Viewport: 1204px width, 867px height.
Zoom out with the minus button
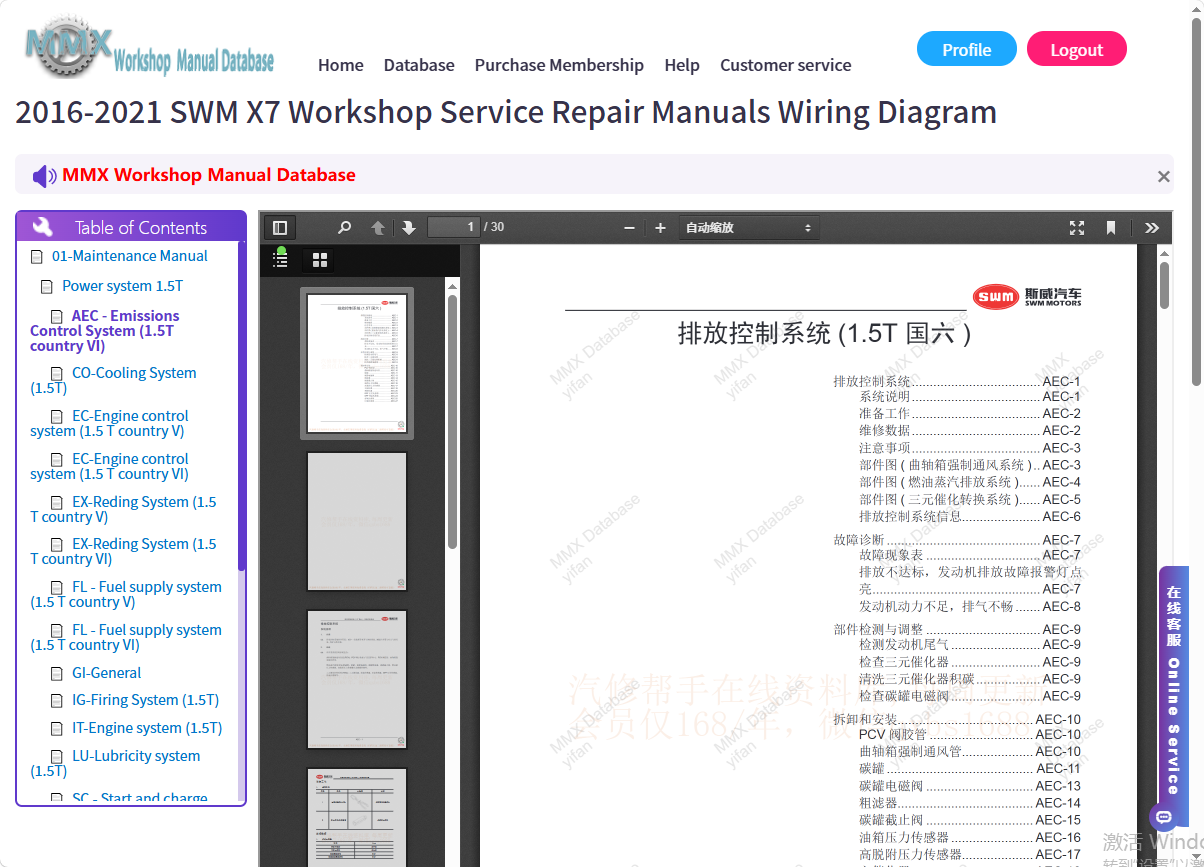pyautogui.click(x=629, y=228)
